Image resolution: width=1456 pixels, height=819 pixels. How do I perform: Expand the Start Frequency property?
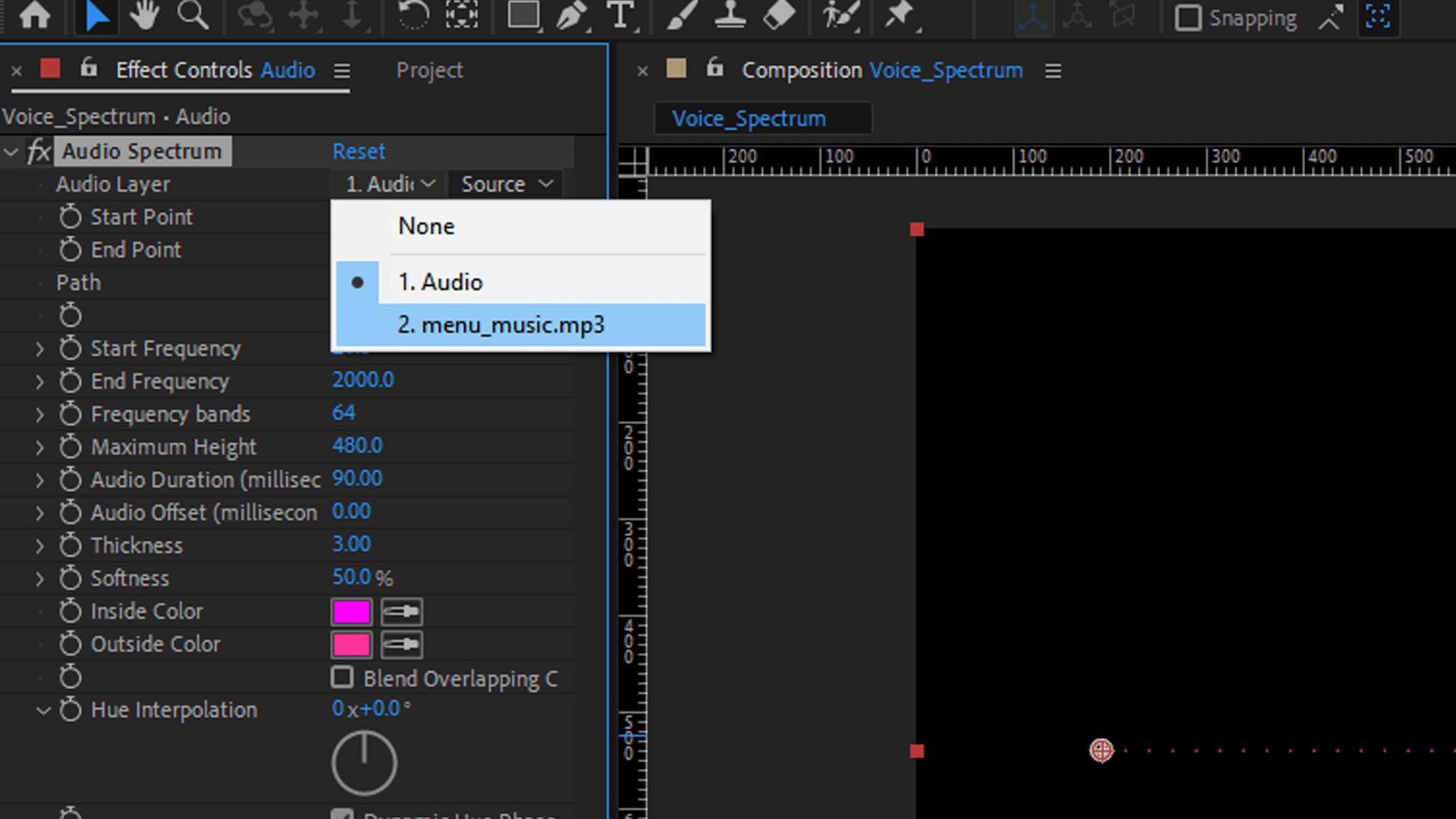click(x=40, y=348)
